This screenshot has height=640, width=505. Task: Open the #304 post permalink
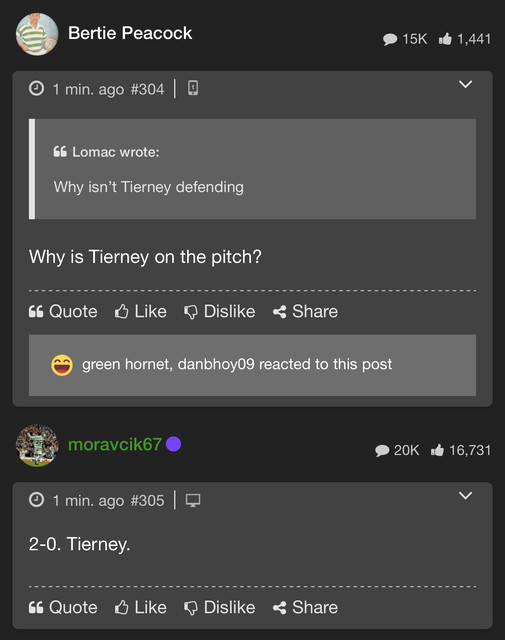point(147,89)
